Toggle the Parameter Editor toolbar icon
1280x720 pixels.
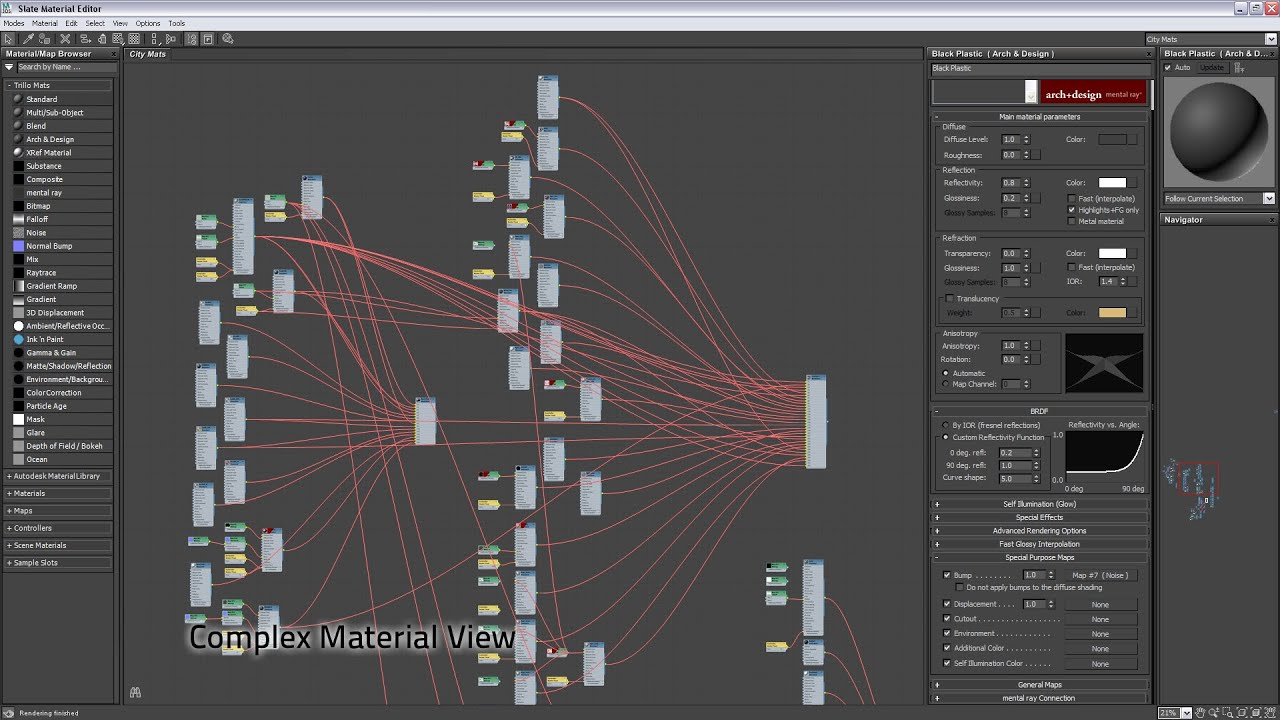pyautogui.click(x=207, y=38)
